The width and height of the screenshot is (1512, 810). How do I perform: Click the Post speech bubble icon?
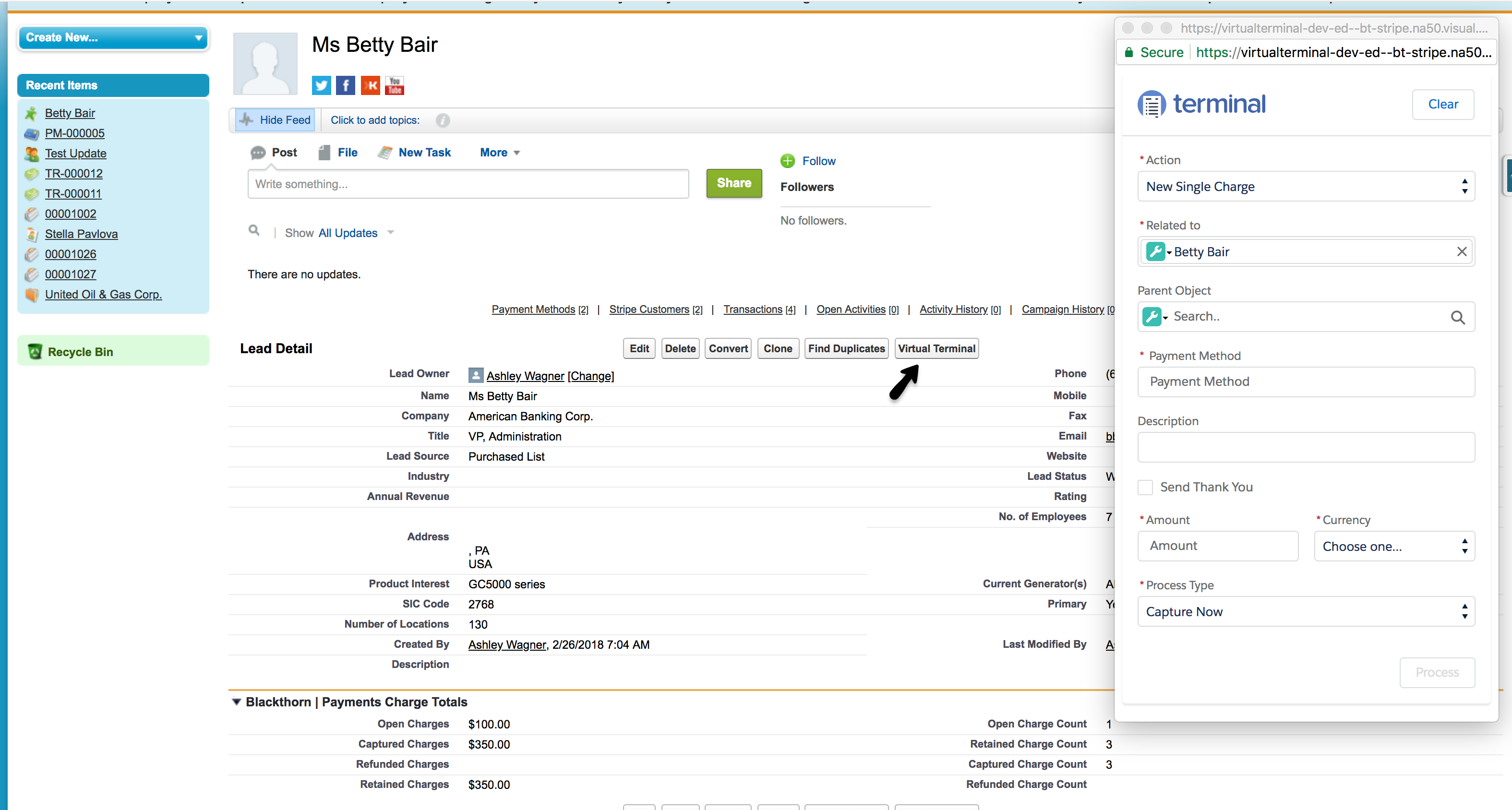(258, 153)
